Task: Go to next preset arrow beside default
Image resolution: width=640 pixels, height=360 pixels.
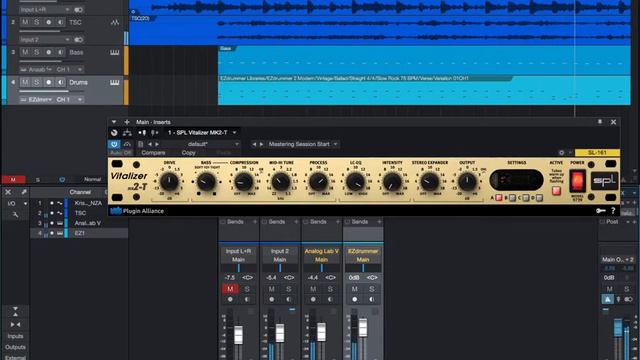Action: (157, 144)
